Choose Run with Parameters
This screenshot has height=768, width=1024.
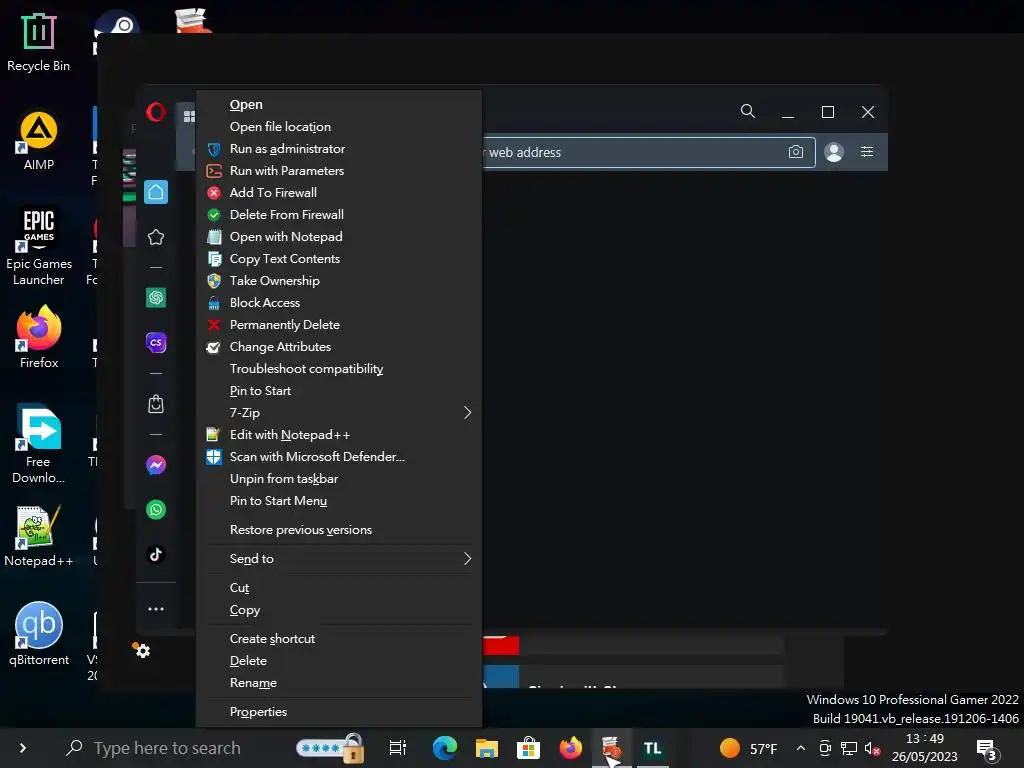(x=338, y=170)
